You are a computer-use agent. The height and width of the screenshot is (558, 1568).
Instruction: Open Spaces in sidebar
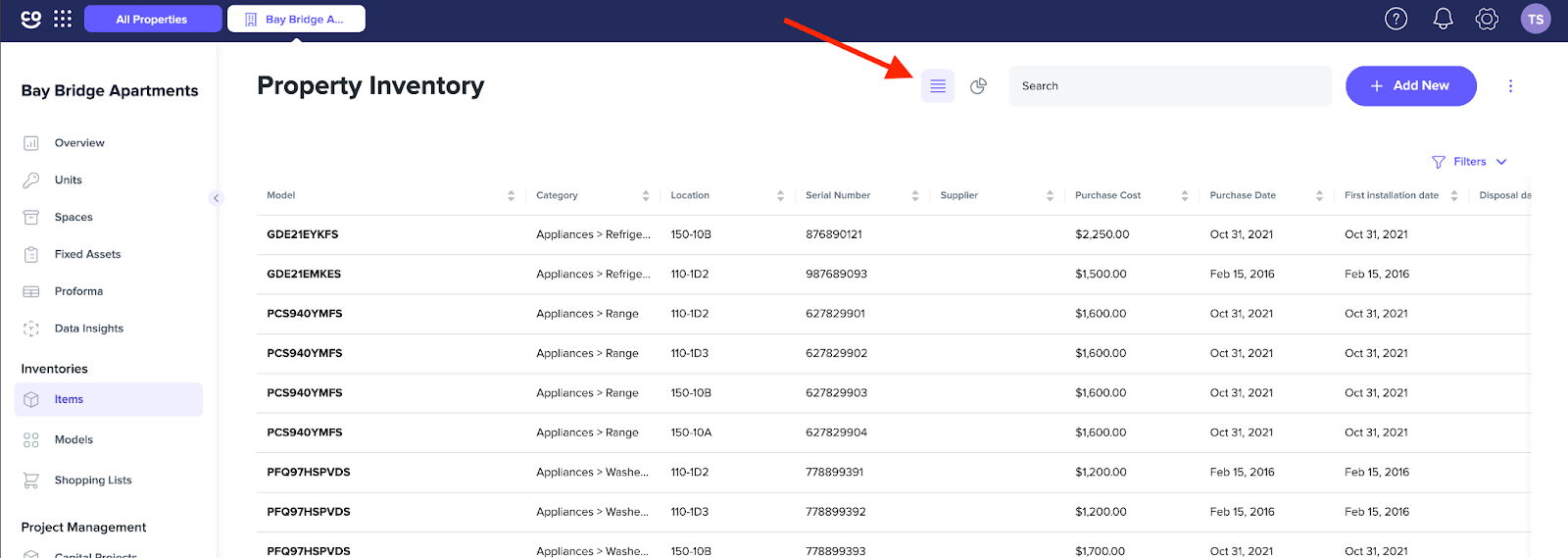point(73,218)
